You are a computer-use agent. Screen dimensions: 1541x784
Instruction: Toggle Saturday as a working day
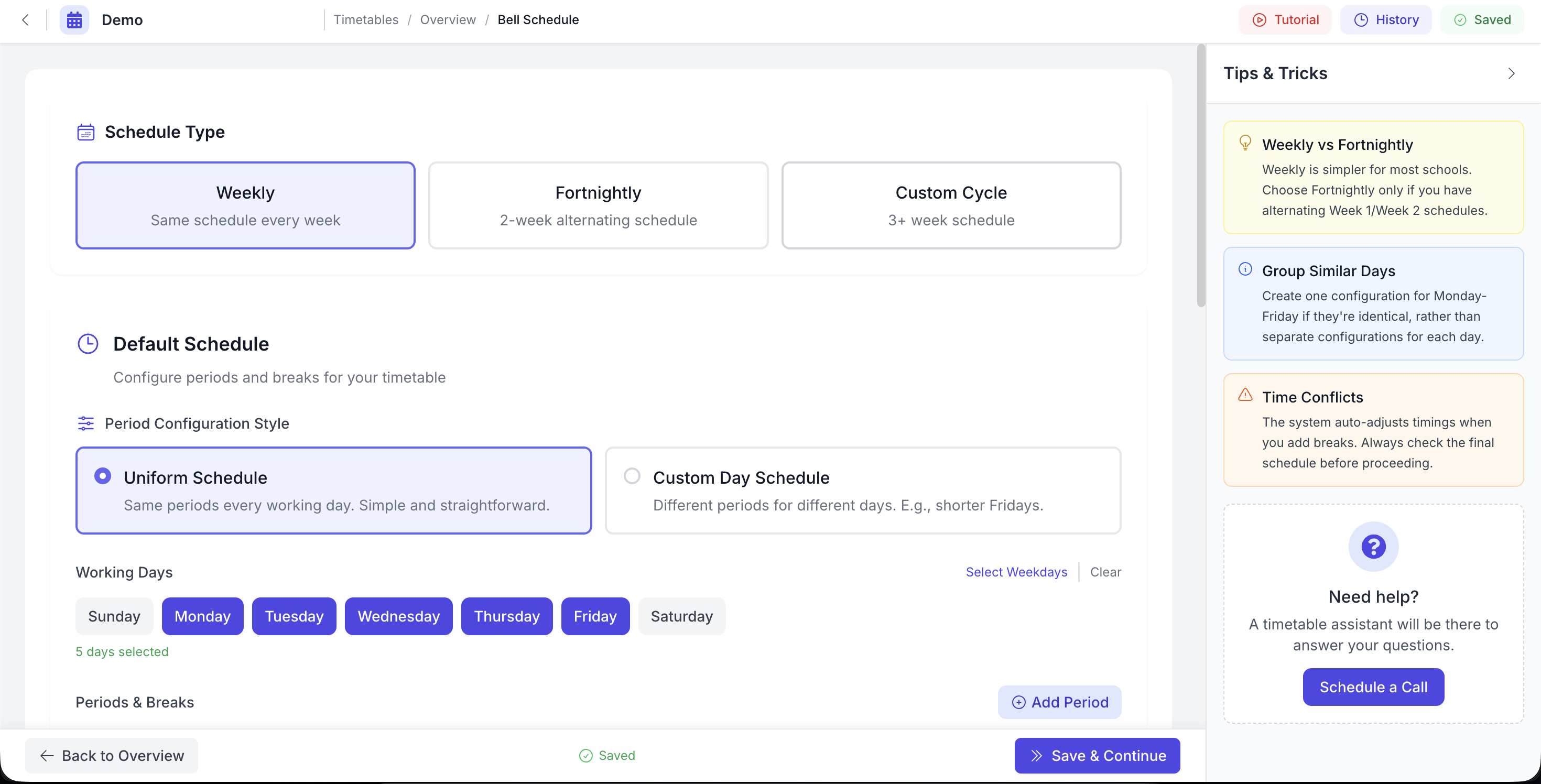click(681, 616)
